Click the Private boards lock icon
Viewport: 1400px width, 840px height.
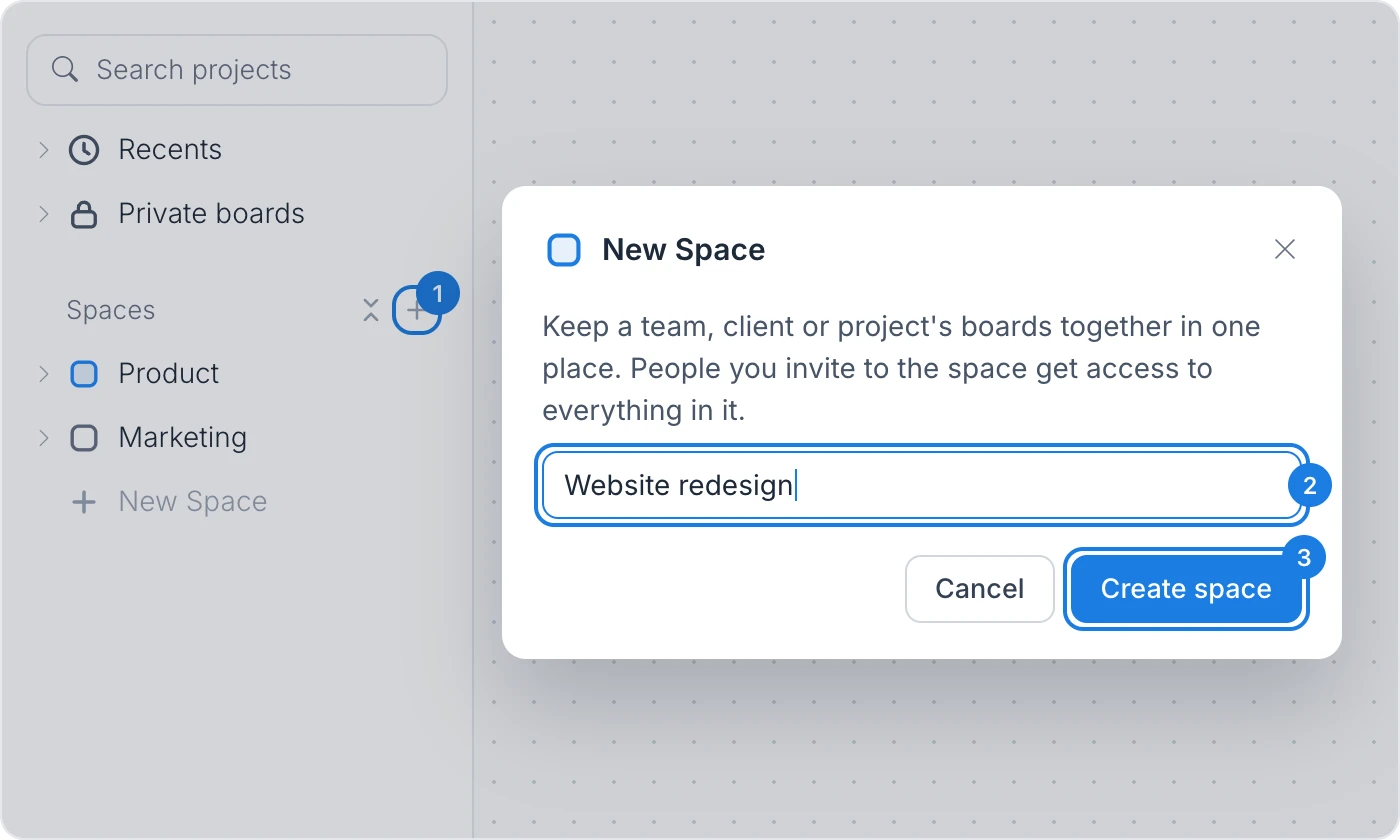point(84,214)
